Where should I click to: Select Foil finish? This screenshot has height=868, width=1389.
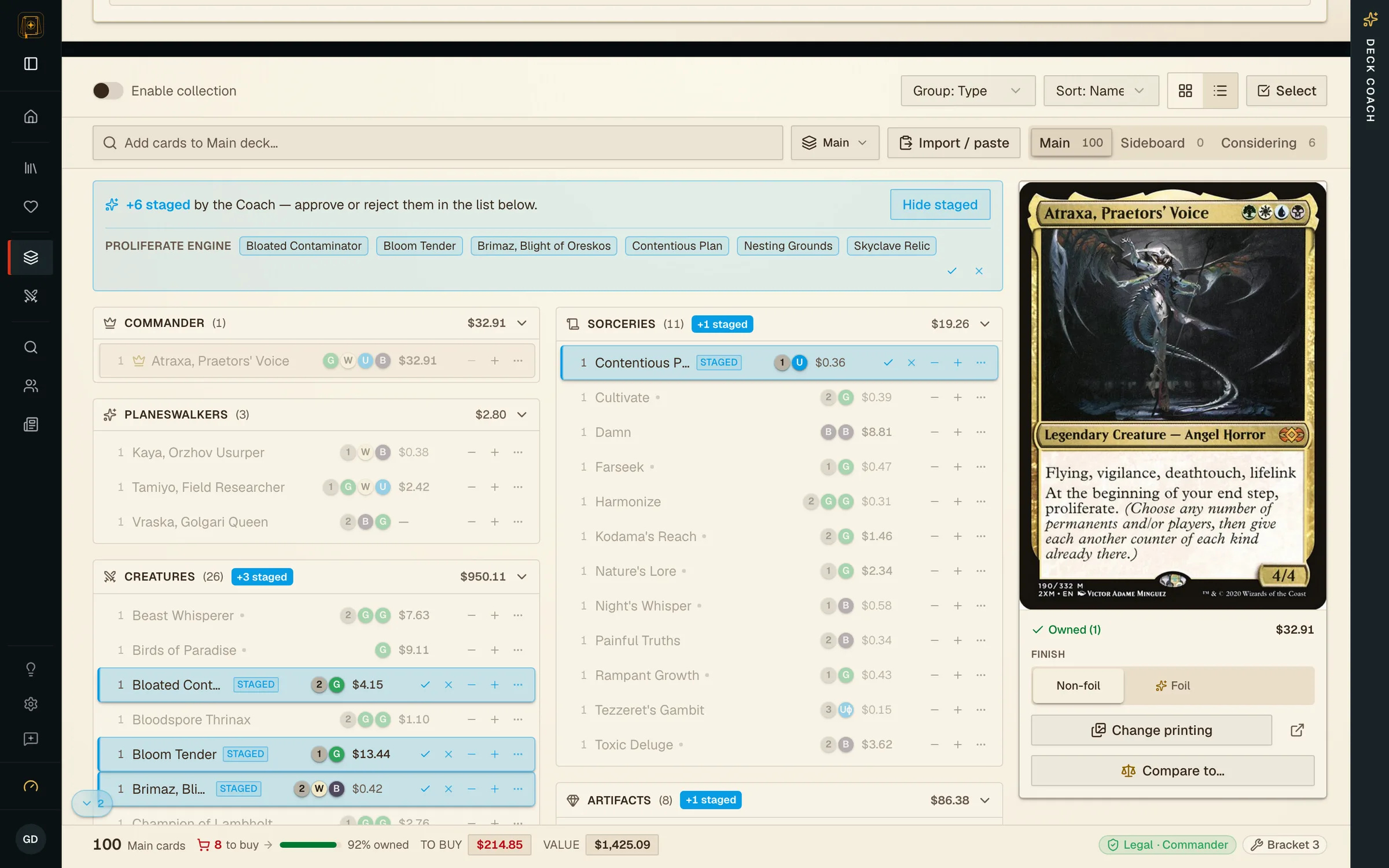point(1173,686)
